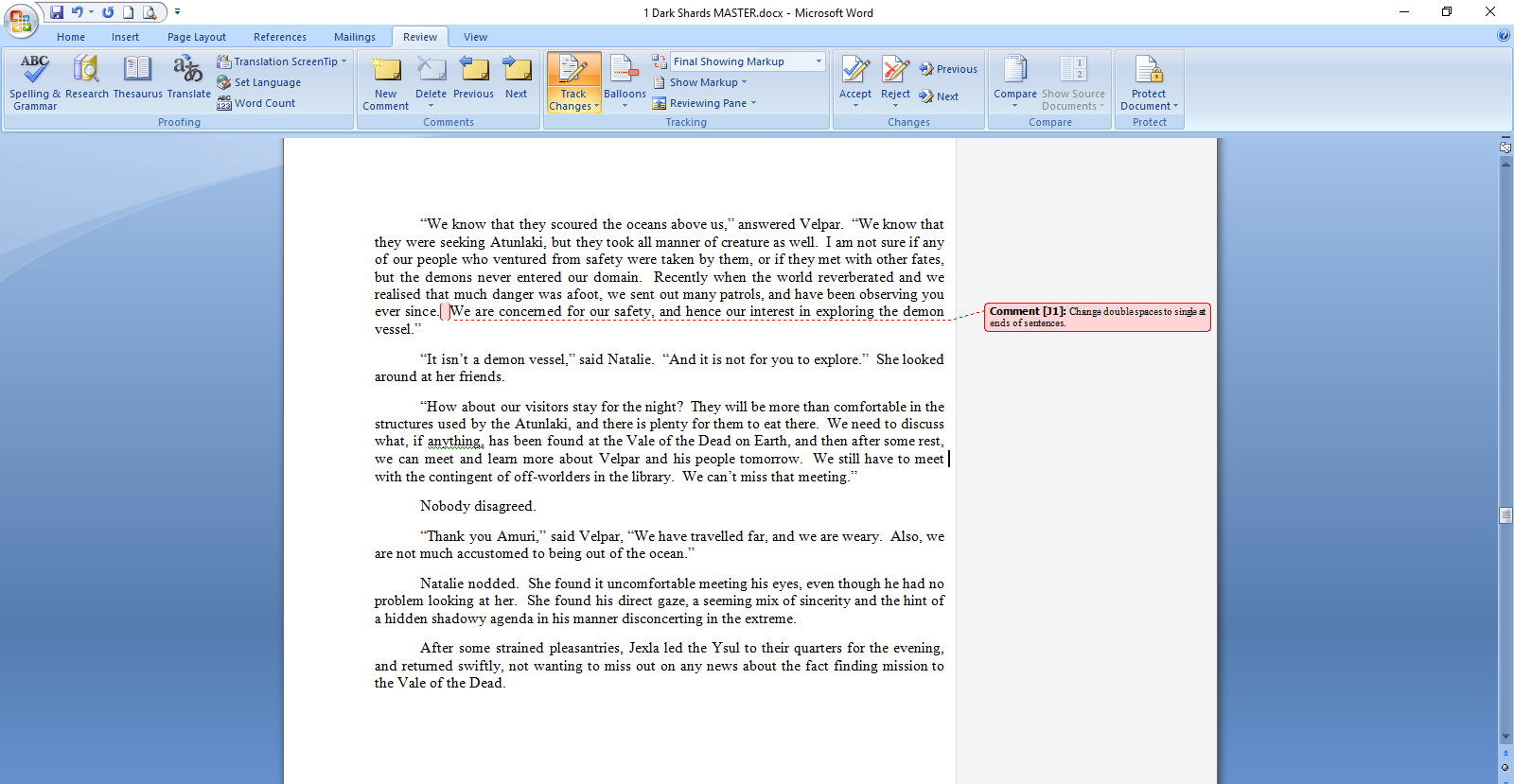This screenshot has height=784, width=1514.
Task: Open the Research pane
Action: coord(86,81)
